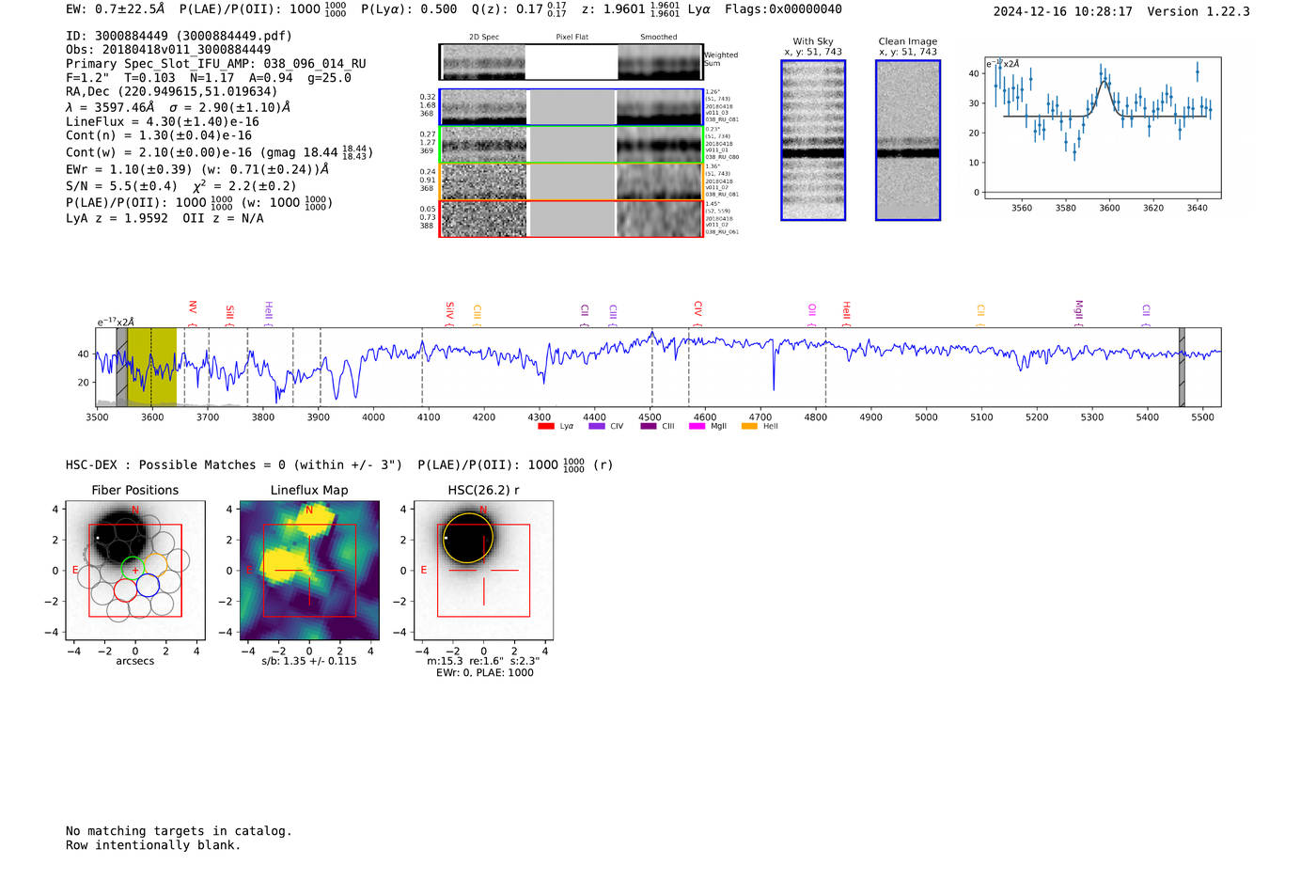Viewport: 1316px width, 896px height.
Task: Select the green-bordered fiber spectrum row
Action: [x=571, y=145]
